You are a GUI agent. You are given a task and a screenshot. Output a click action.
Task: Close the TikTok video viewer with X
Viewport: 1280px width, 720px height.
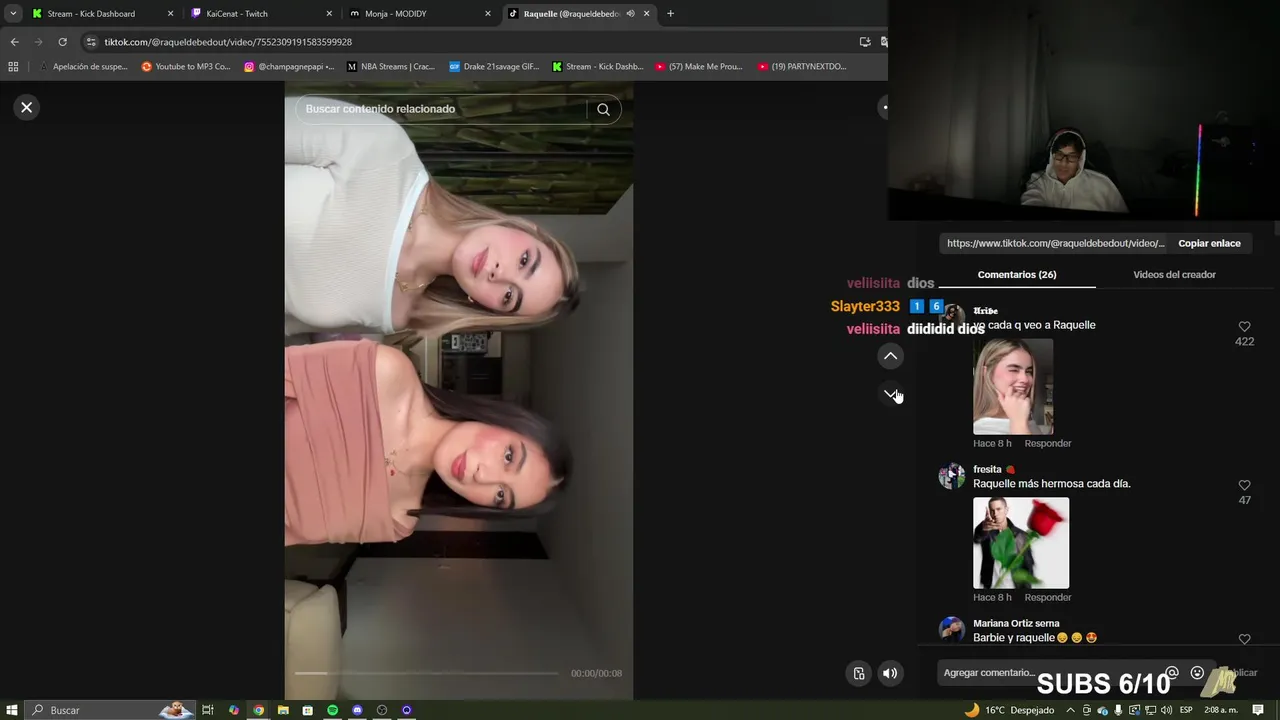27,107
